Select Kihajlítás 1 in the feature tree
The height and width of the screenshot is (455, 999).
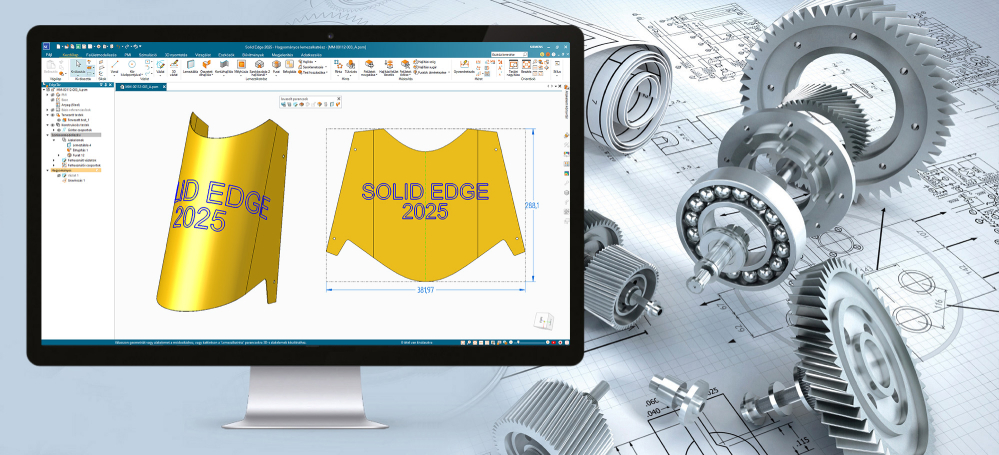click(x=80, y=150)
